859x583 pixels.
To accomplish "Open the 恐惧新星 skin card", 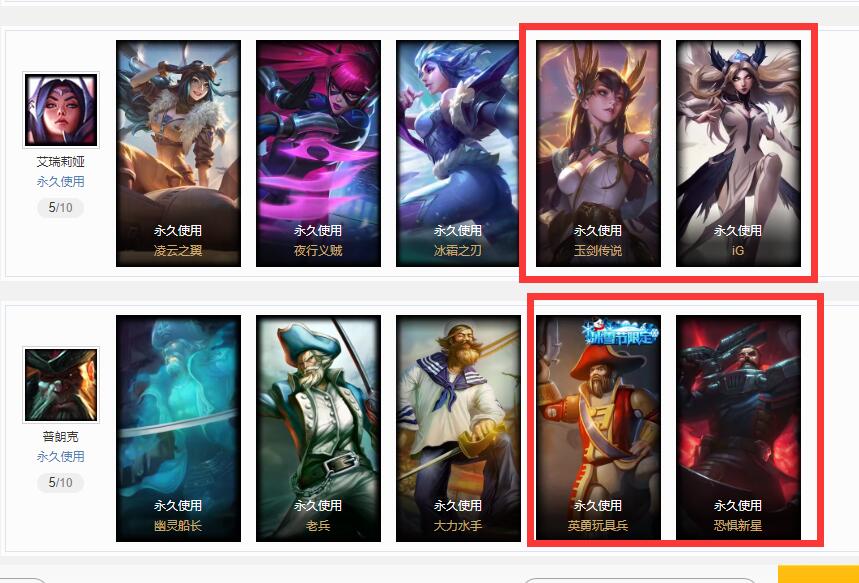I will [738, 428].
